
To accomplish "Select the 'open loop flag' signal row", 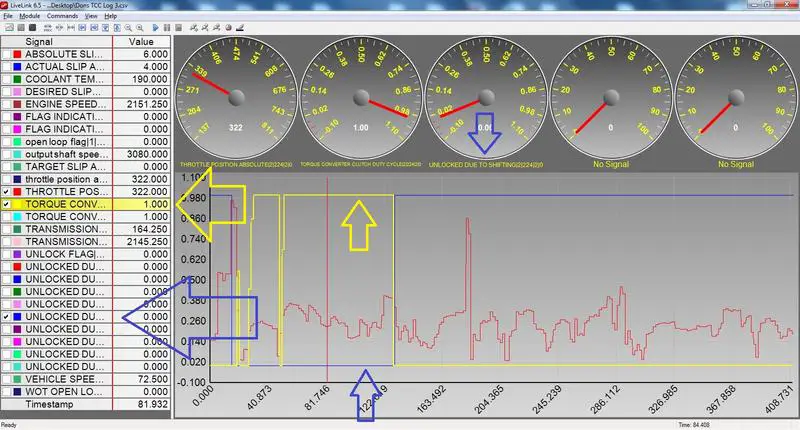I will coord(85,142).
